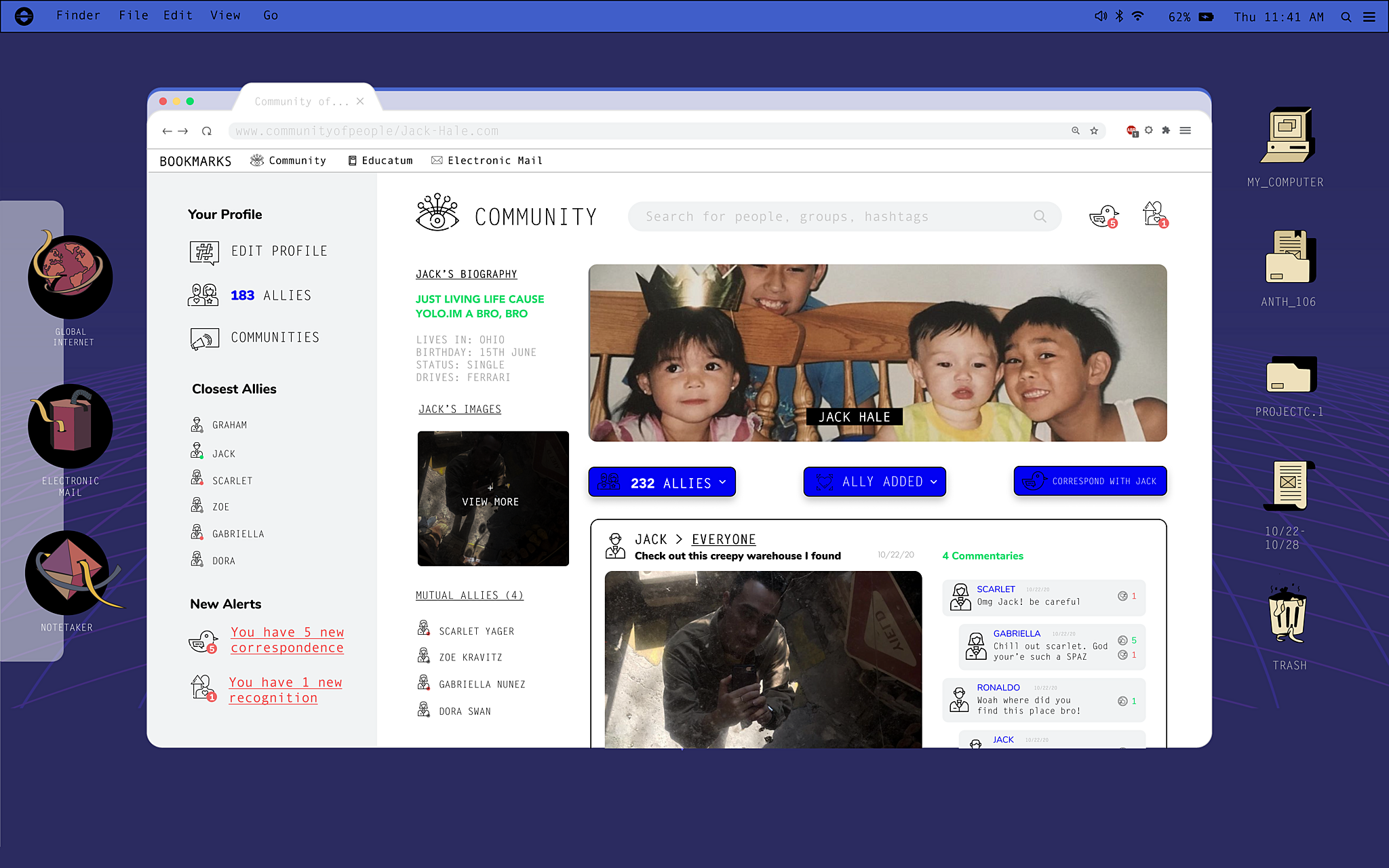This screenshot has width=1389, height=868.
Task: Click the Everyone audience link on post
Action: 724,539
